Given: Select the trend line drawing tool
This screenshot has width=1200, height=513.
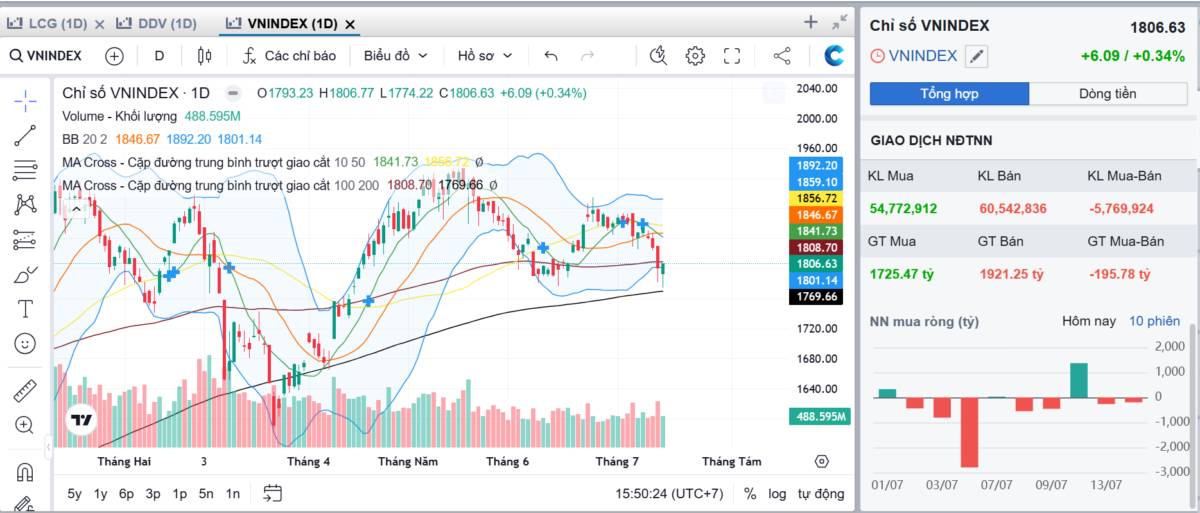Looking at the screenshot, I should [x=25, y=135].
